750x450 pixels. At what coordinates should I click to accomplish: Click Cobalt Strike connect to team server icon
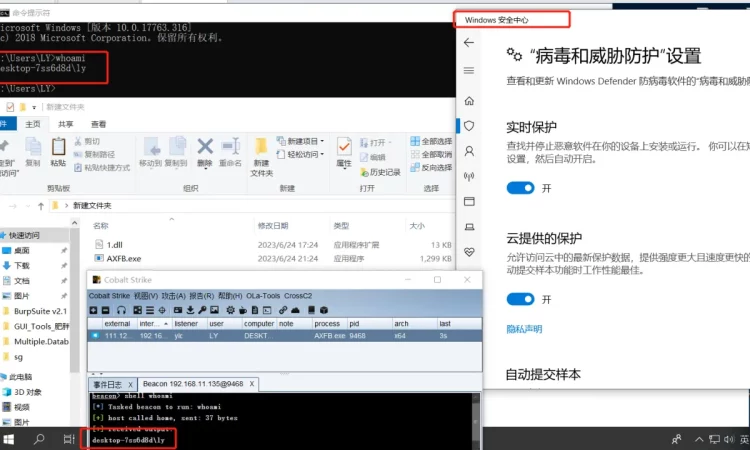(x=93, y=310)
